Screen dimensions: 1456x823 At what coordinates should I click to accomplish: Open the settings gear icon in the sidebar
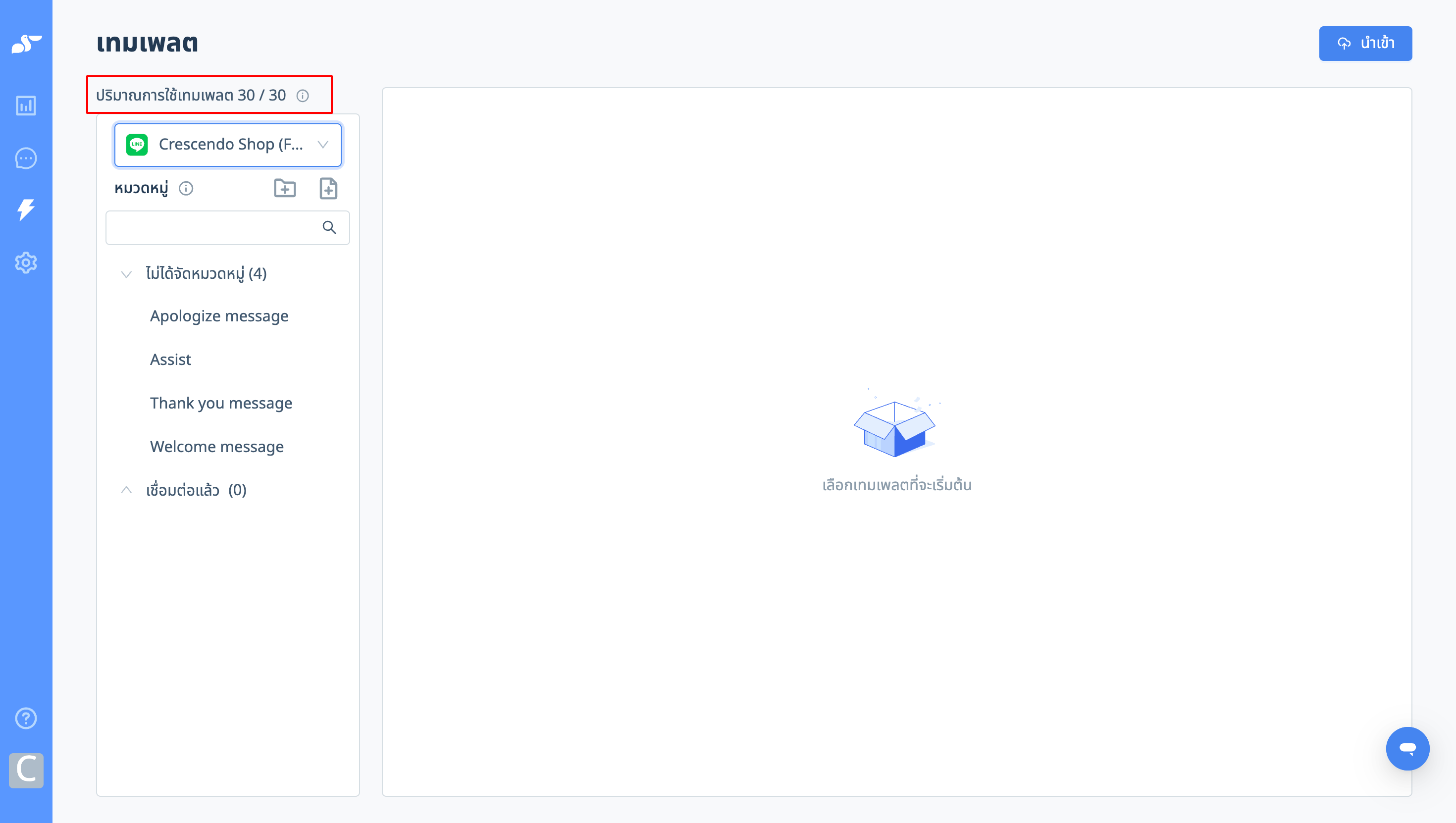(26, 263)
